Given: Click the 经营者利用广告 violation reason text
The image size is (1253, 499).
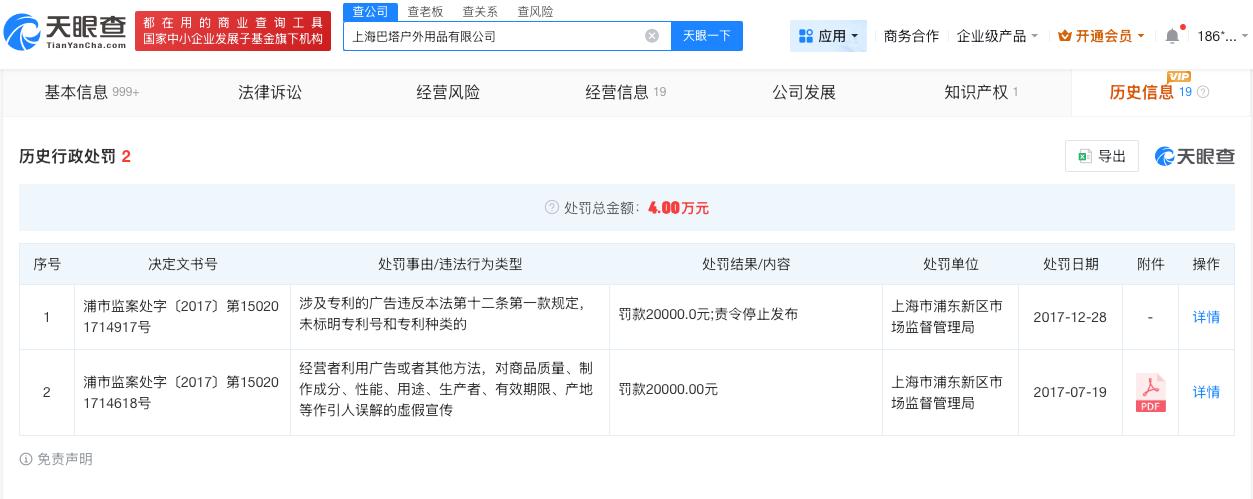Looking at the screenshot, I should 446,389.
